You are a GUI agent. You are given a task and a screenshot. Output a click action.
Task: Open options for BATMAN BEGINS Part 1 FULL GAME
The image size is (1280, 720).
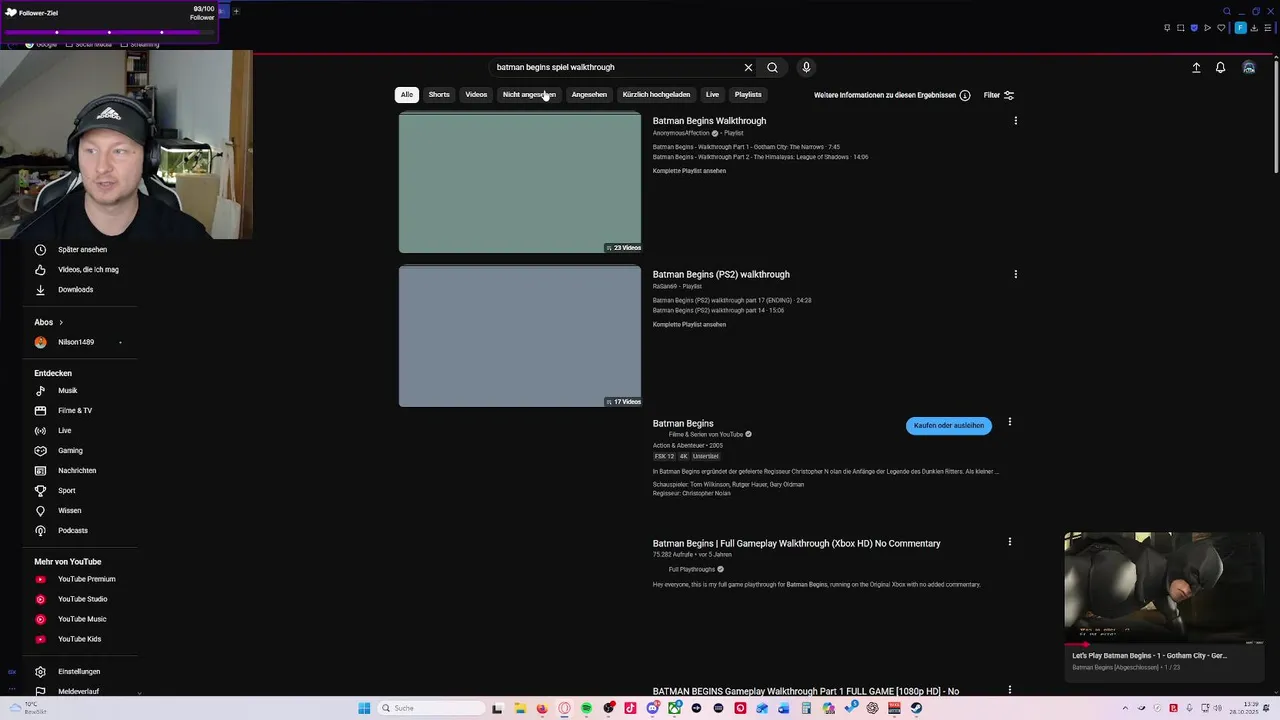(1009, 690)
